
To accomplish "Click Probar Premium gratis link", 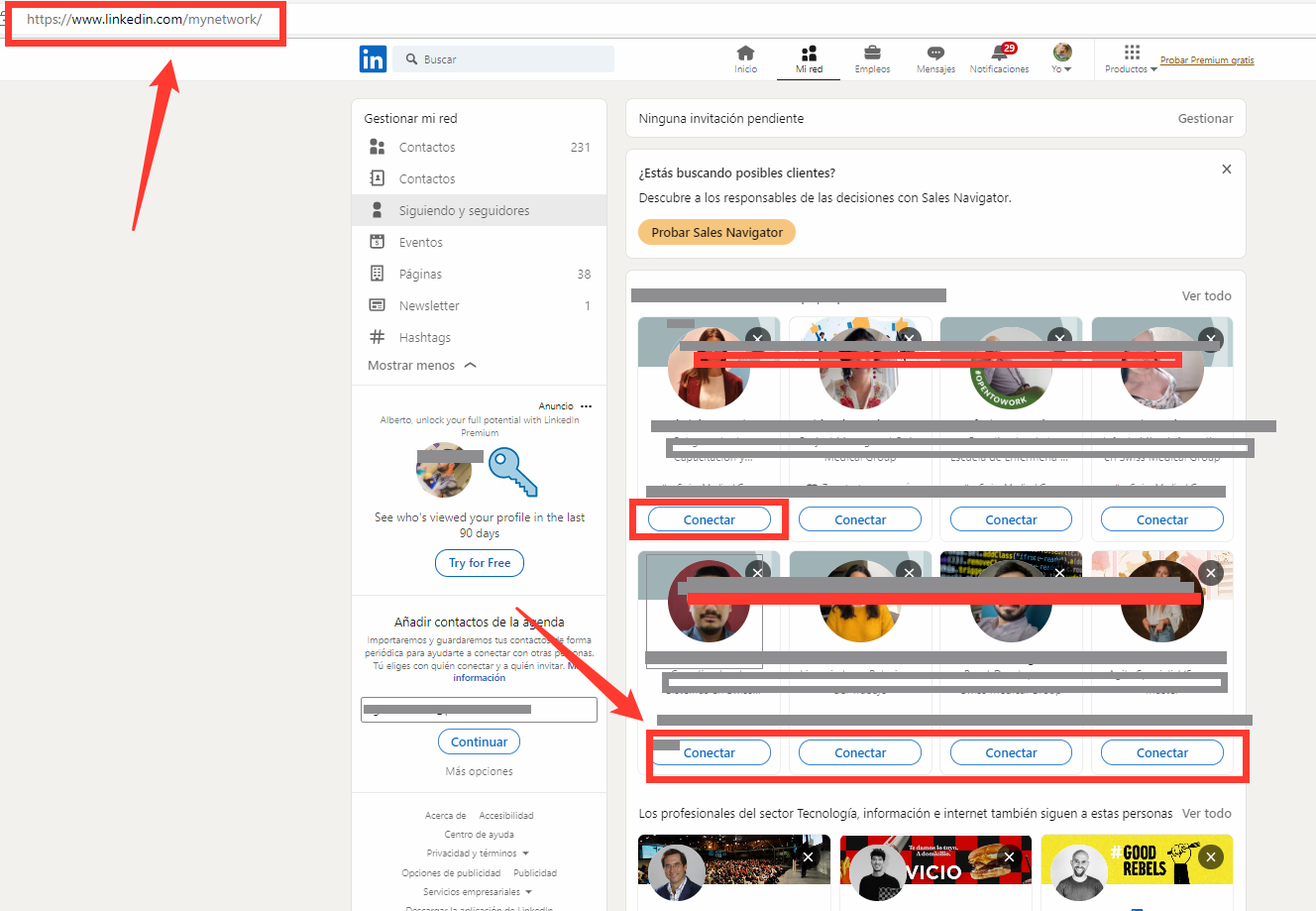I will coord(1207,60).
